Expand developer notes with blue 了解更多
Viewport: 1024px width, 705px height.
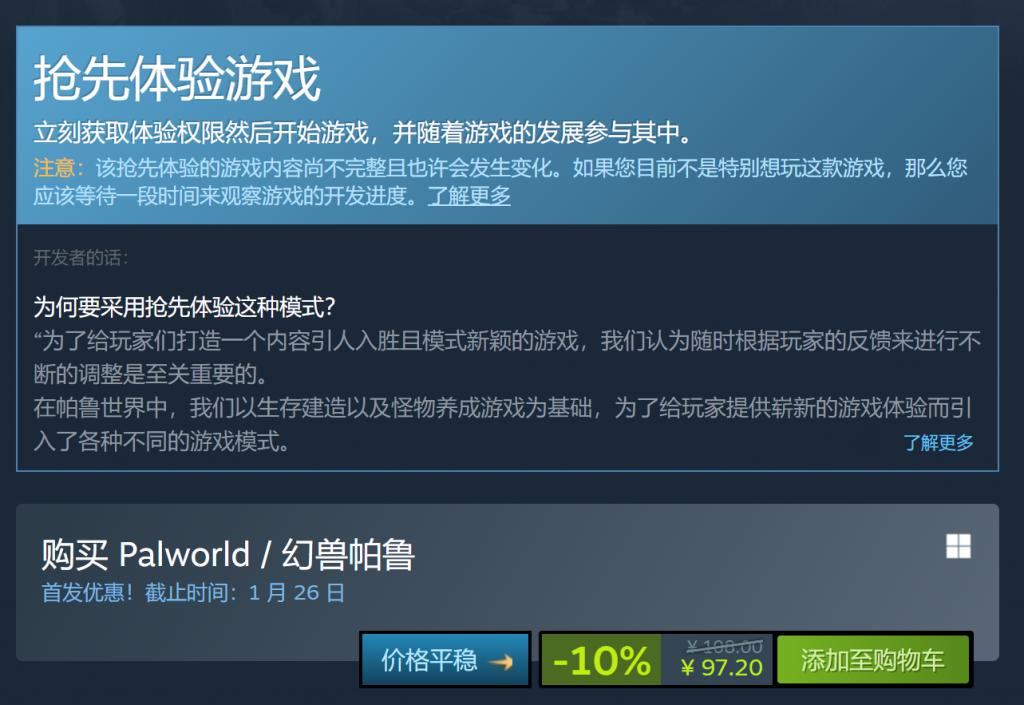click(938, 443)
